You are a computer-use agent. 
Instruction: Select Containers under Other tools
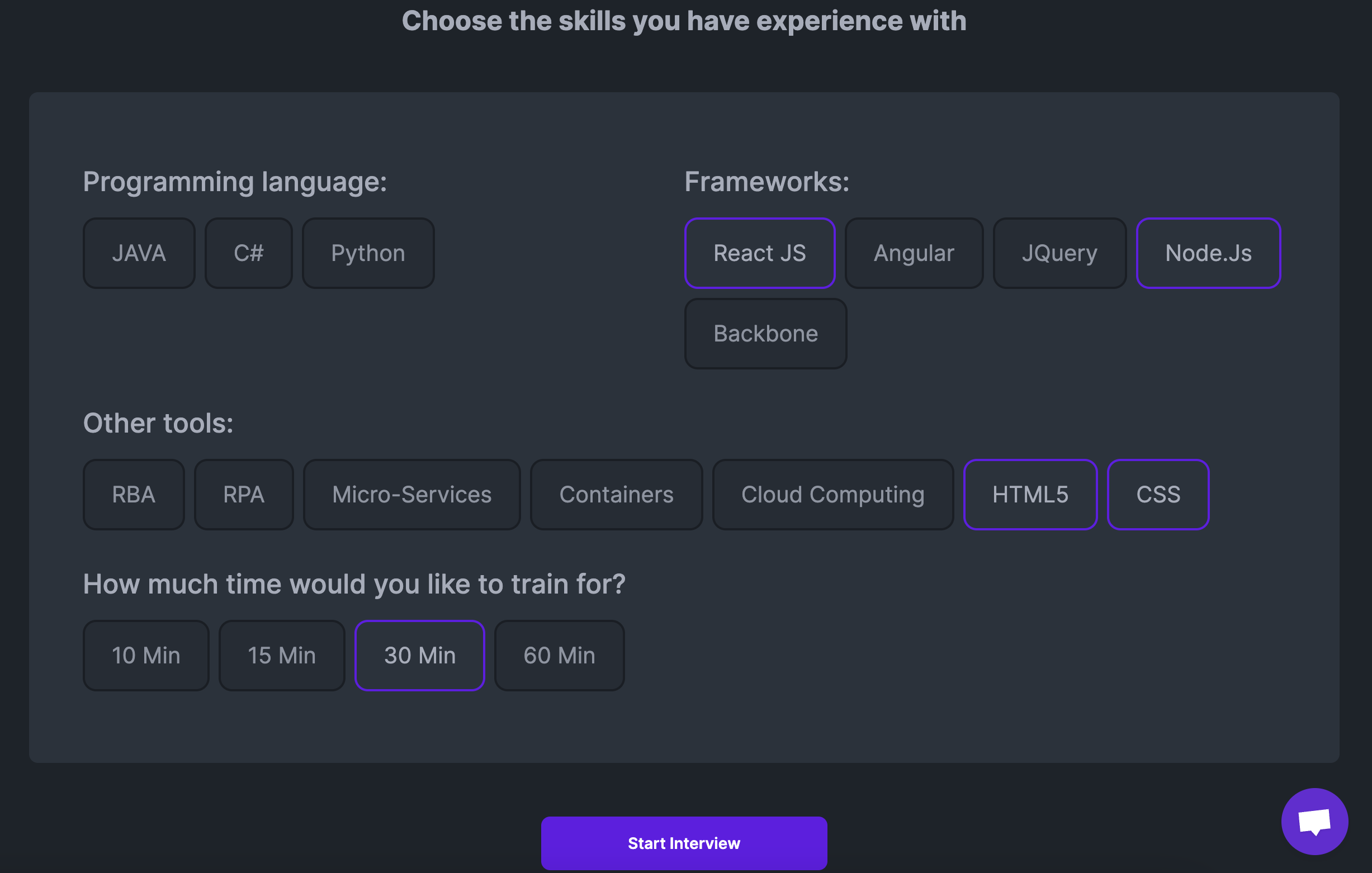[x=616, y=494]
